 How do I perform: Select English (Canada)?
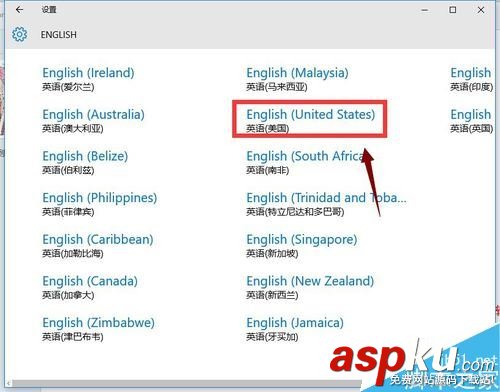pos(90,287)
